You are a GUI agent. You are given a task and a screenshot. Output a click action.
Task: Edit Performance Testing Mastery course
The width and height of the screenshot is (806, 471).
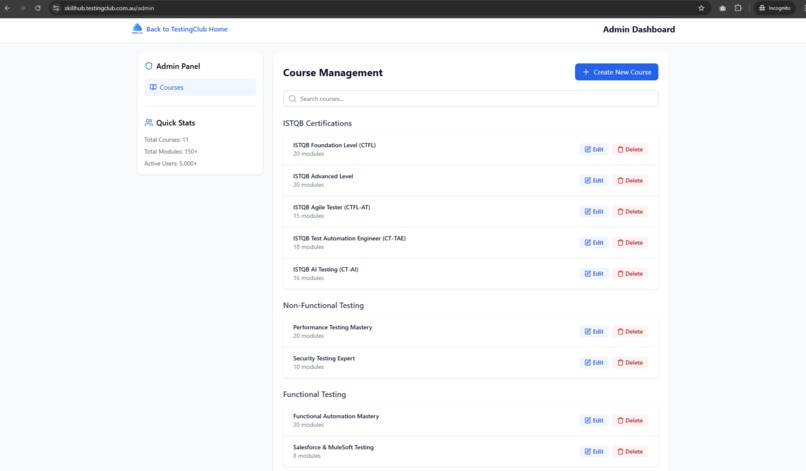594,332
